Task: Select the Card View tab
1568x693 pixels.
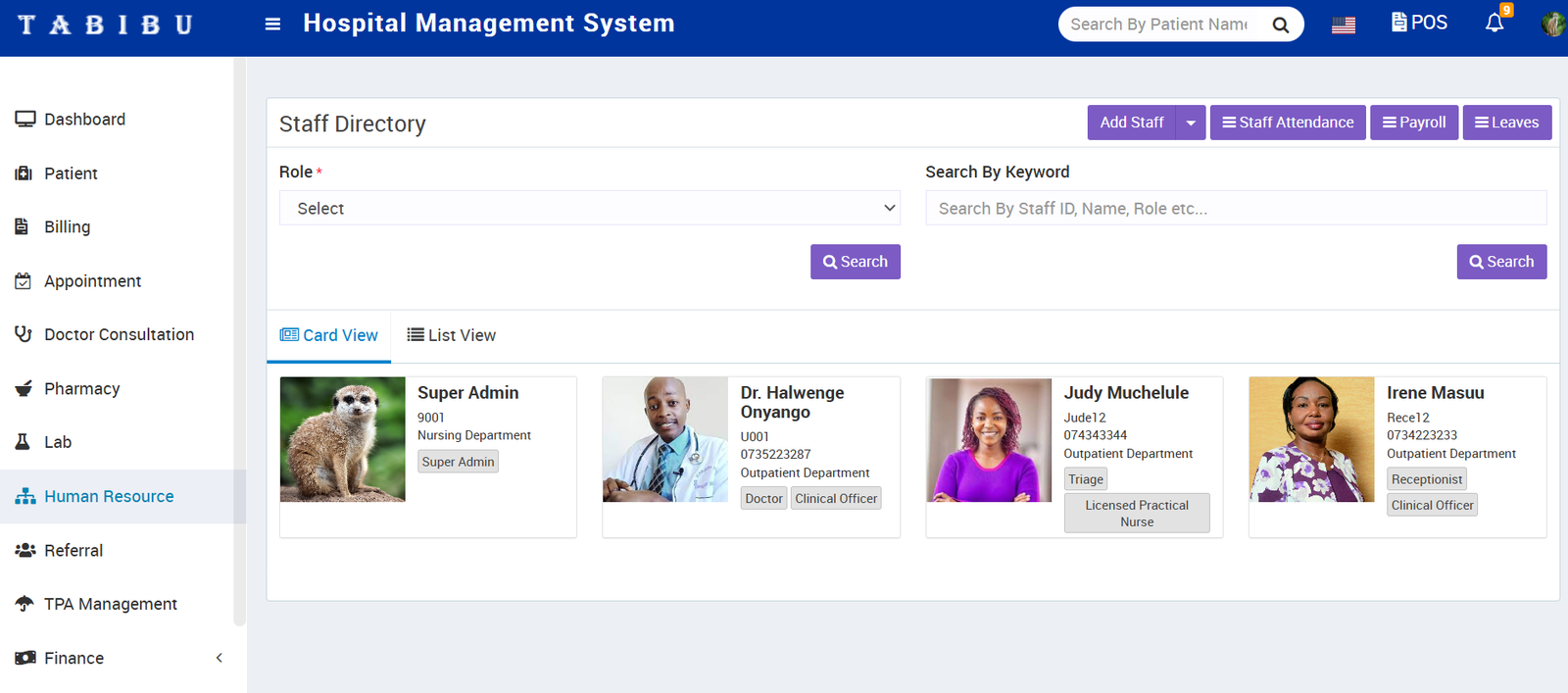Action: 329,335
